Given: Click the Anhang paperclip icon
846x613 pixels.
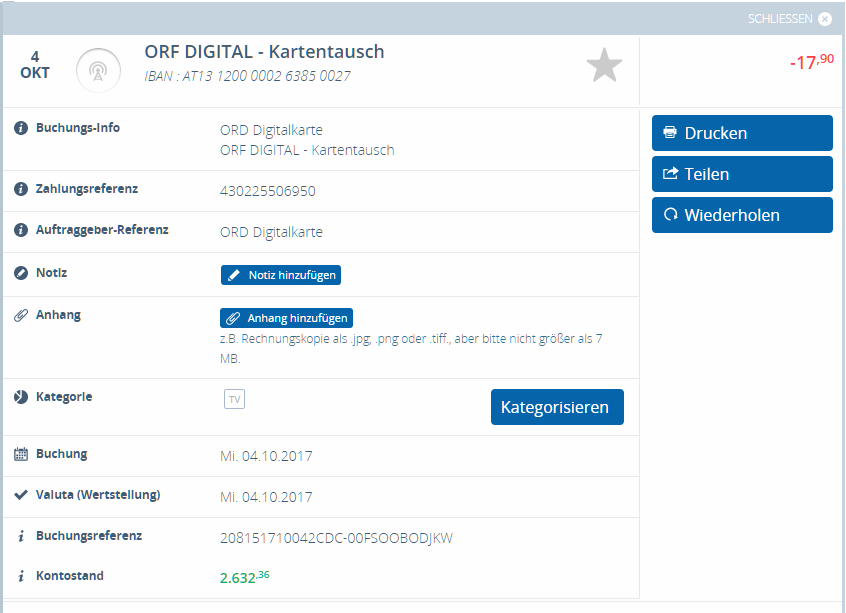Looking at the screenshot, I should click(x=21, y=316).
